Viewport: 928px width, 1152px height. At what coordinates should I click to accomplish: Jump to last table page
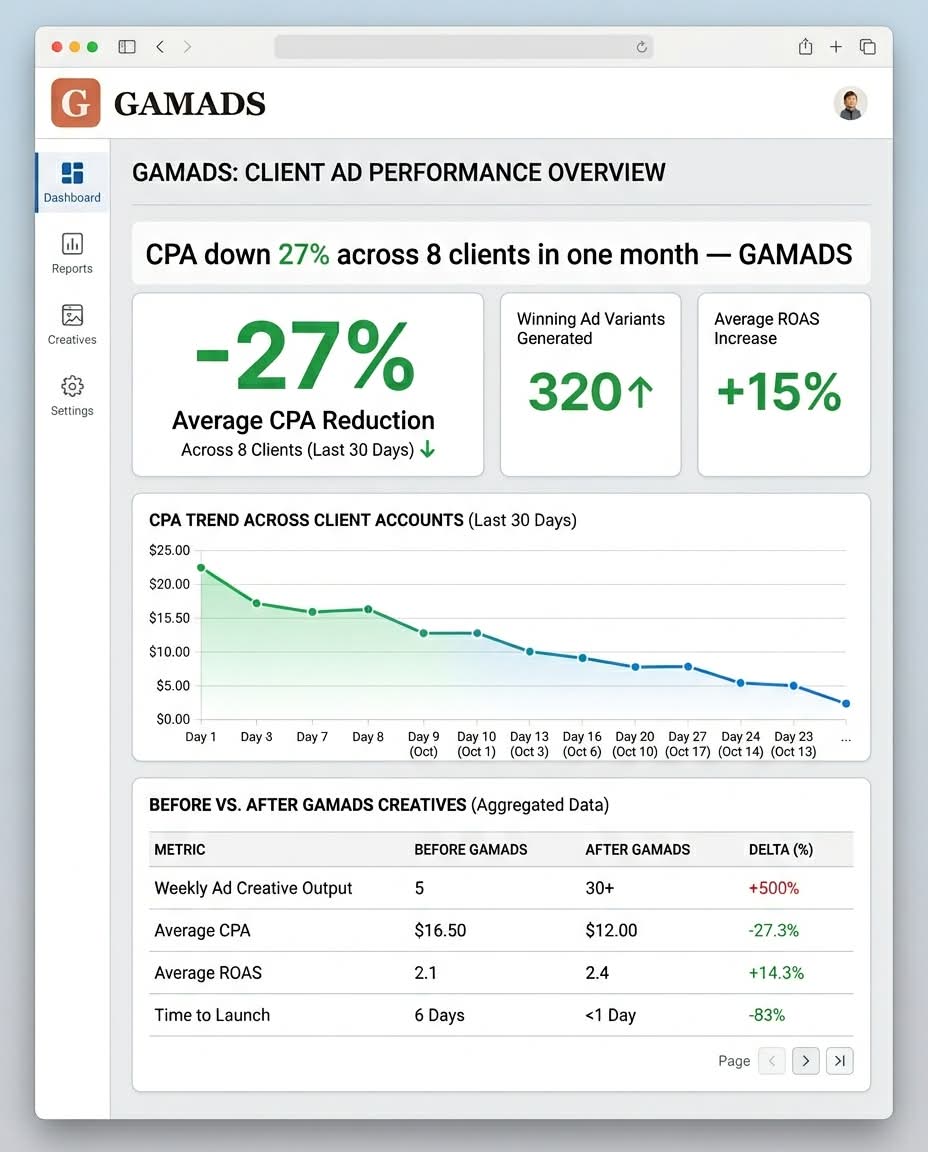840,1061
